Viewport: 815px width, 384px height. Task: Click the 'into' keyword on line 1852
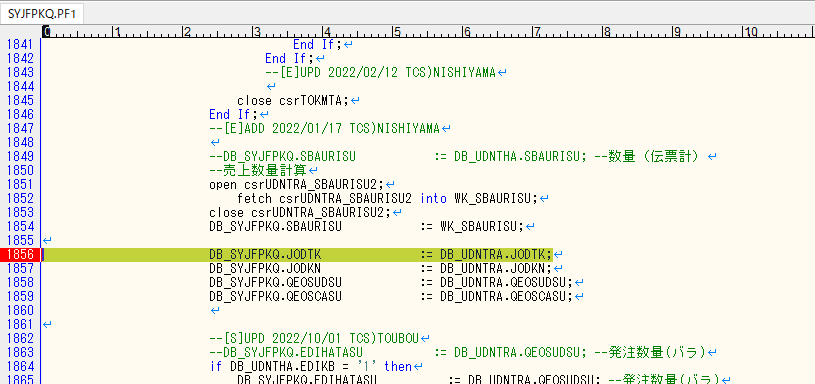(x=433, y=198)
